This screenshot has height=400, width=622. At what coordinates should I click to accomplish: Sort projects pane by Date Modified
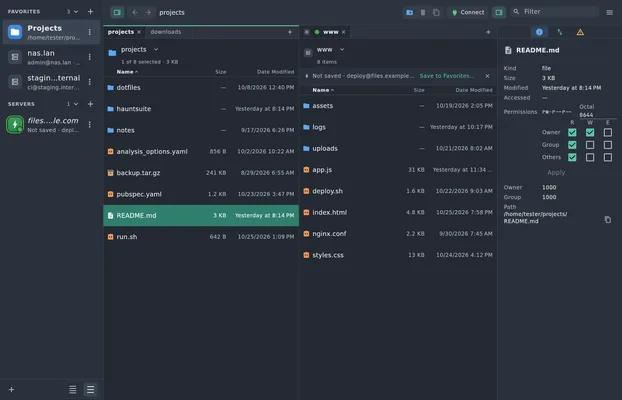(275, 72)
